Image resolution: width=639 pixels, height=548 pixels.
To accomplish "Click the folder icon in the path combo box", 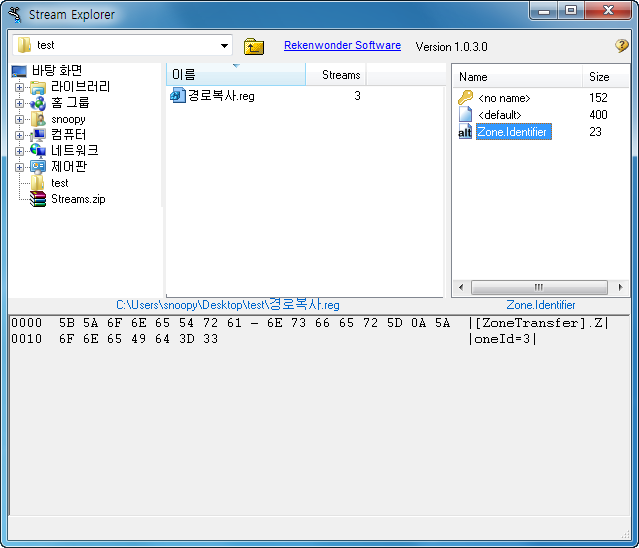I will click(24, 45).
